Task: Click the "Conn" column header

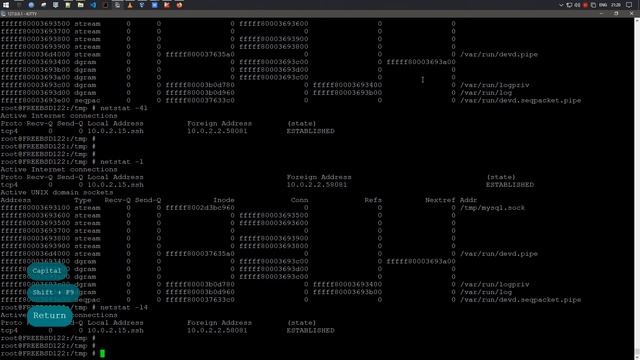Action: click(x=299, y=200)
